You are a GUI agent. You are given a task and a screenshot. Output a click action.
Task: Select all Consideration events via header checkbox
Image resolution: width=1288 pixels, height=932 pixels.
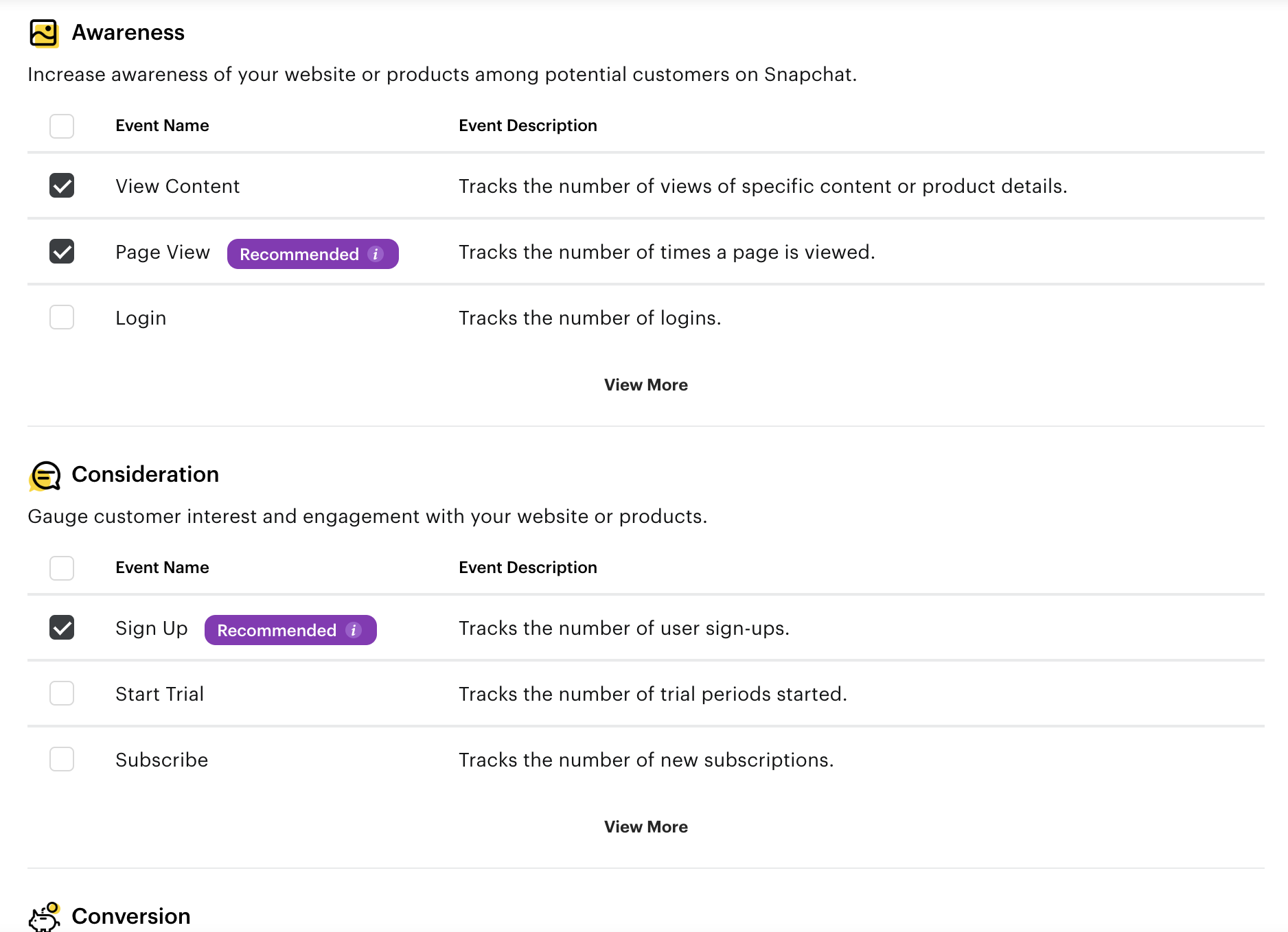[62, 568]
